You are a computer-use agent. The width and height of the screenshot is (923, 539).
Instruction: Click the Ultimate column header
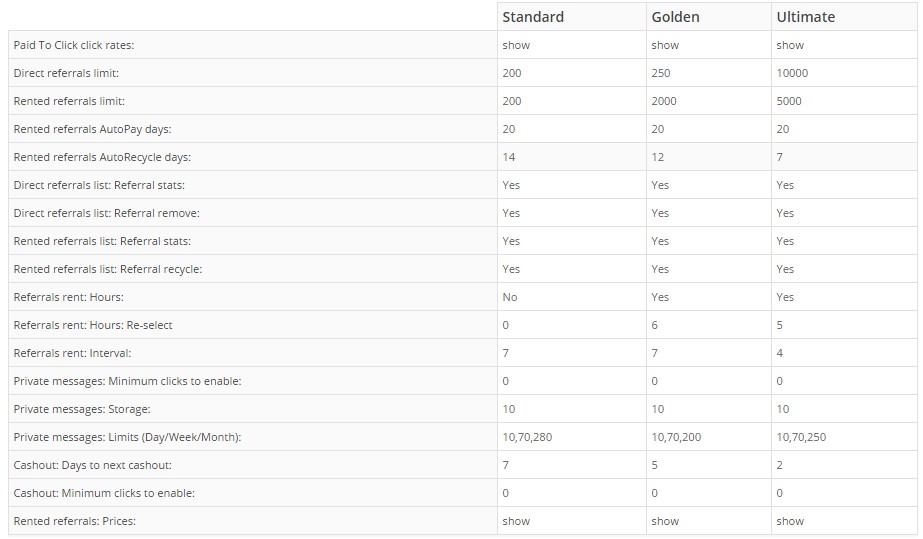click(x=805, y=17)
